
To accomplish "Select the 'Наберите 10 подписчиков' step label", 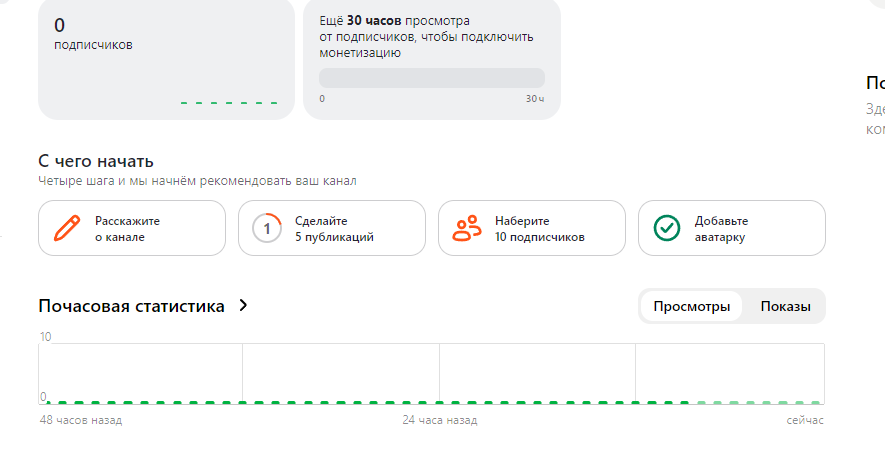I will (x=539, y=229).
